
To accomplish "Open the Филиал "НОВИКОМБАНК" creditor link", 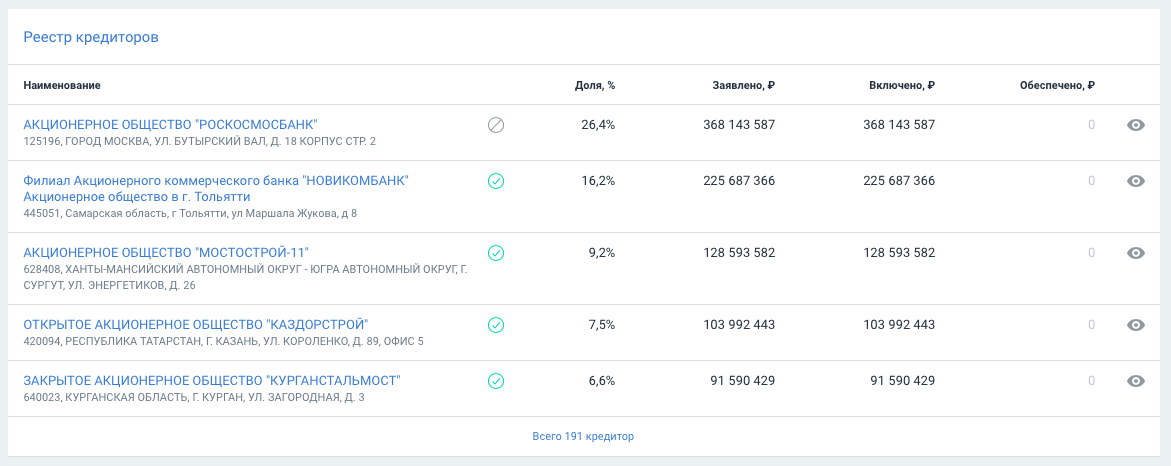I will (216, 181).
